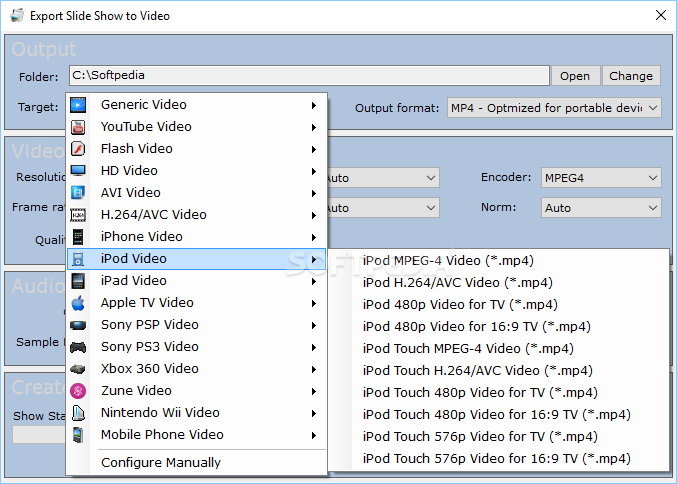677x484 pixels.
Task: Choose Configure Manually option
Action: (x=197, y=463)
